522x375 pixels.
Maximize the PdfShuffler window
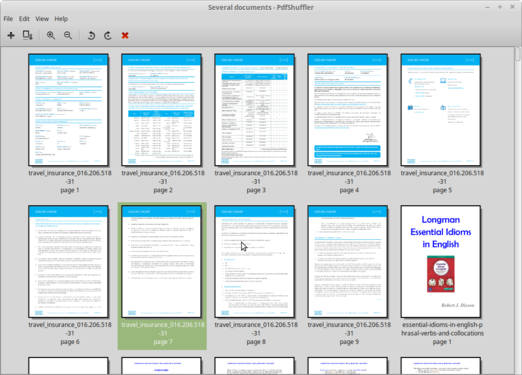tap(500, 7)
